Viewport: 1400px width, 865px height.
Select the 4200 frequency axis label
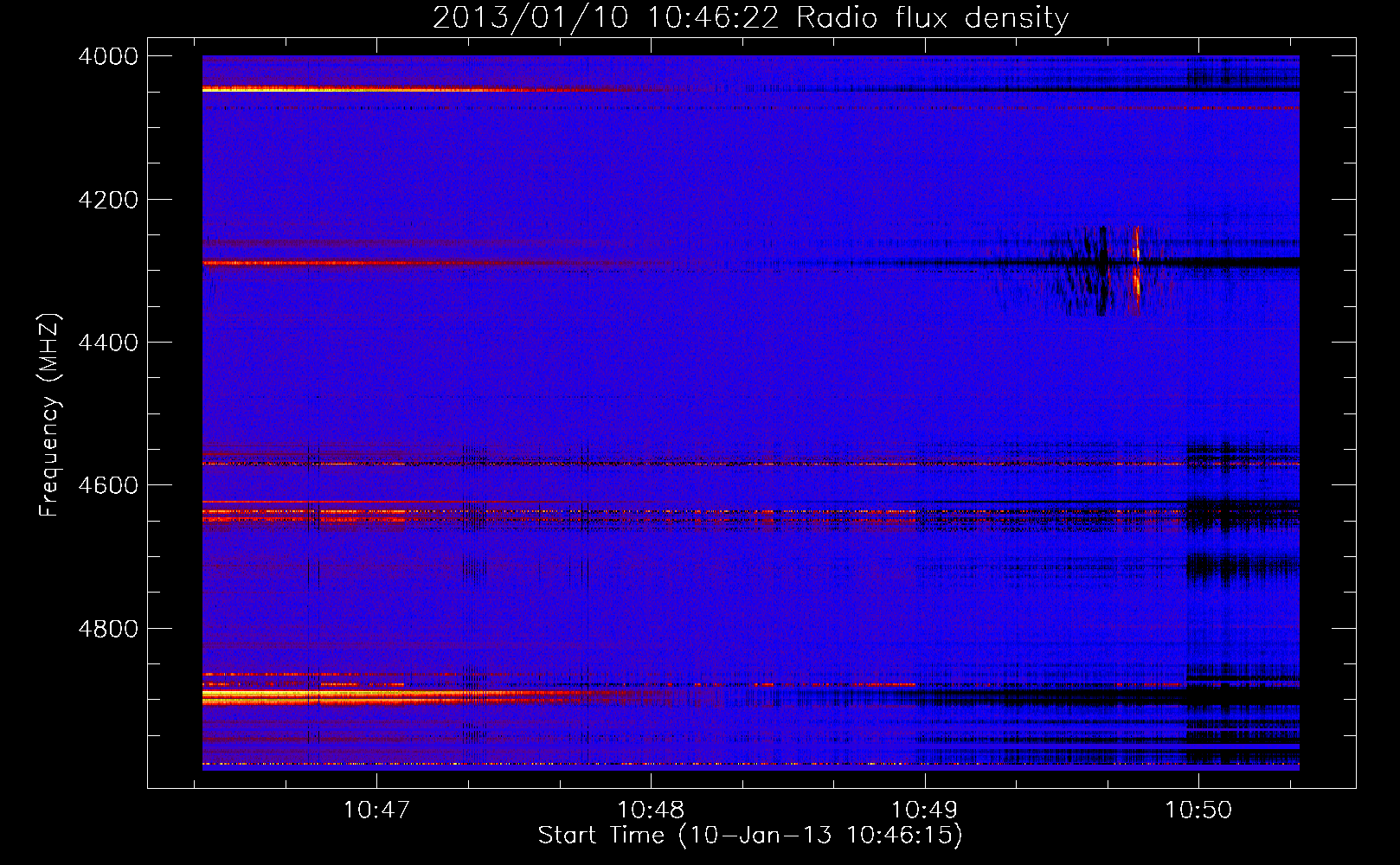pos(108,200)
